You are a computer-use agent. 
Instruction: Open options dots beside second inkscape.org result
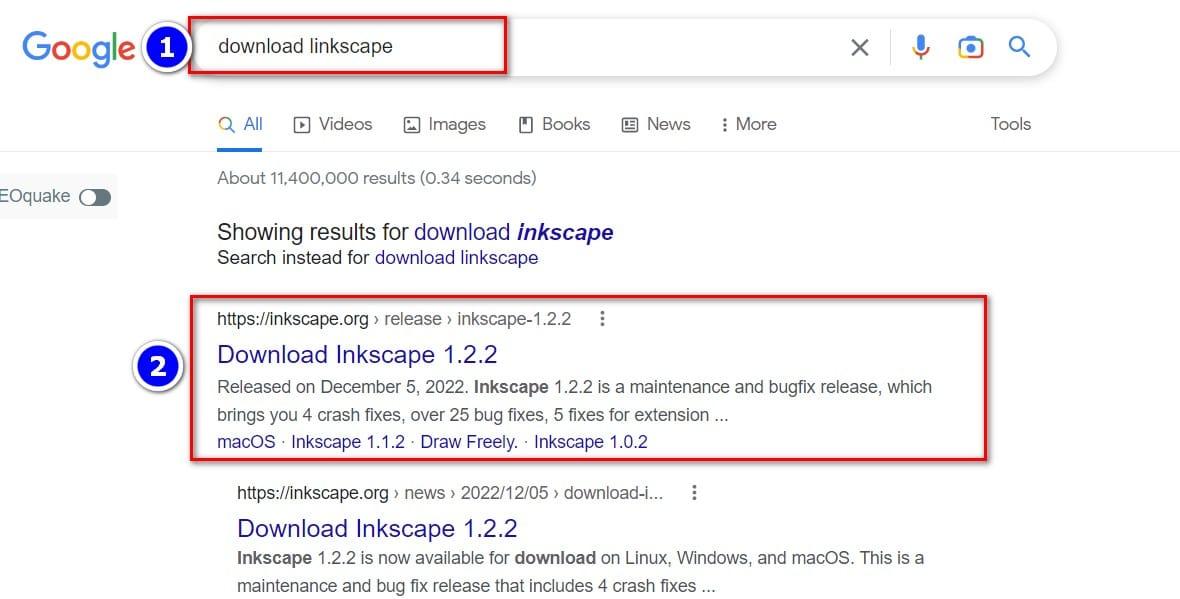tap(694, 493)
